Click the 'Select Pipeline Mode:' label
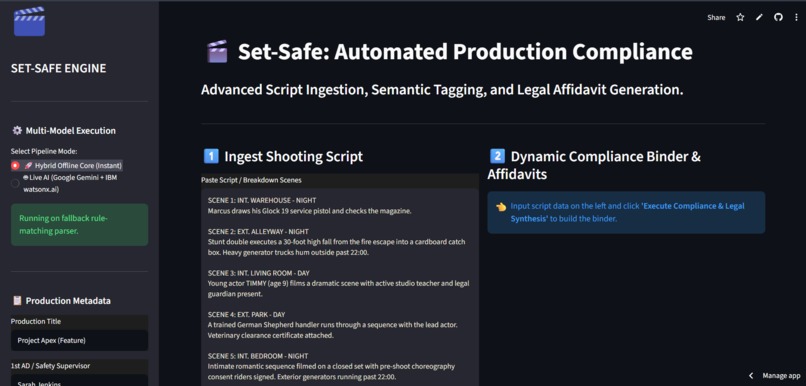This screenshot has height=386, width=806. pos(44,152)
